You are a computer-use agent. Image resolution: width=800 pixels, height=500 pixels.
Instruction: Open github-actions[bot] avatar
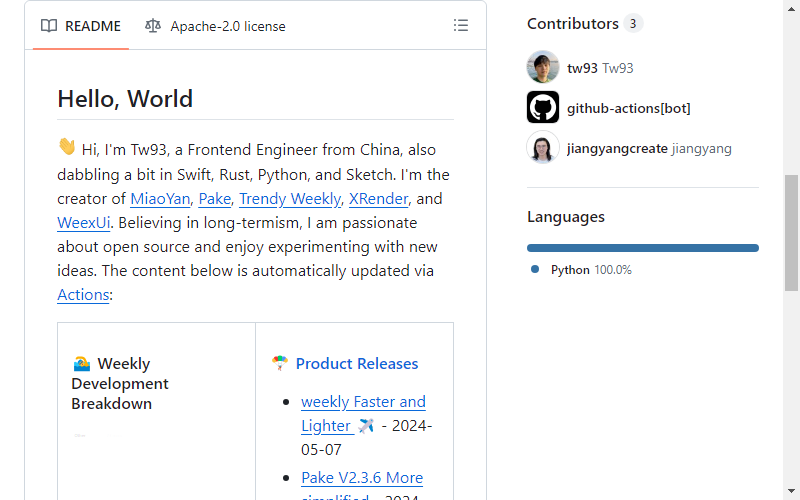543,107
